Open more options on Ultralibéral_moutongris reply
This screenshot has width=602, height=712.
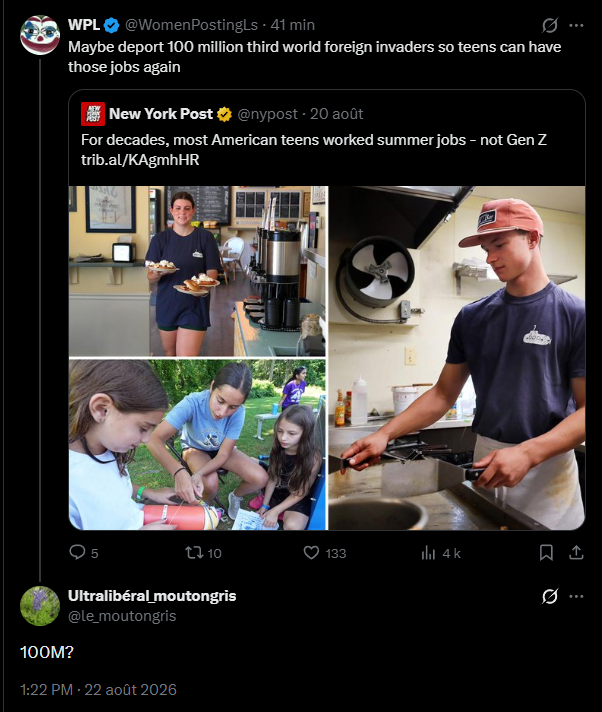click(x=576, y=596)
